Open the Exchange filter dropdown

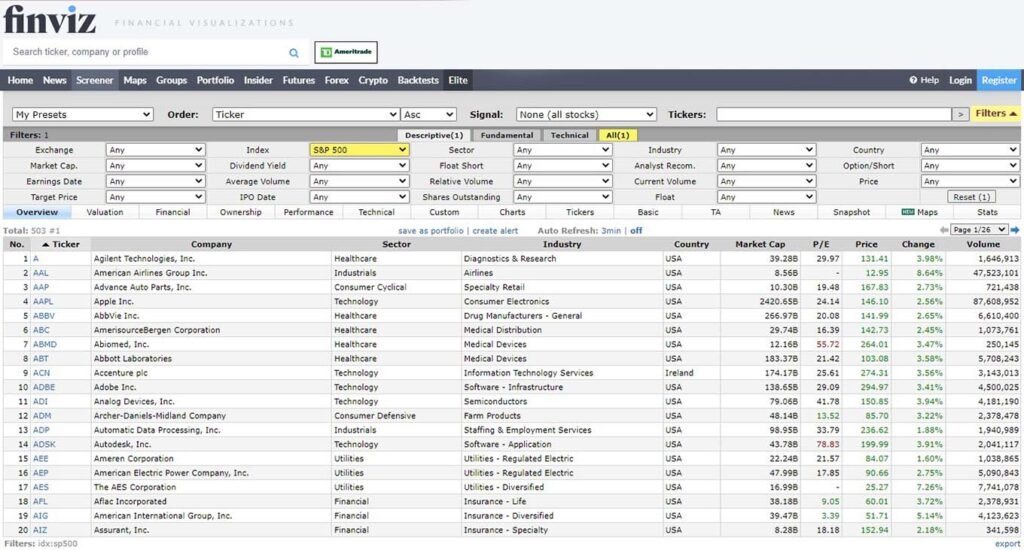pos(155,150)
